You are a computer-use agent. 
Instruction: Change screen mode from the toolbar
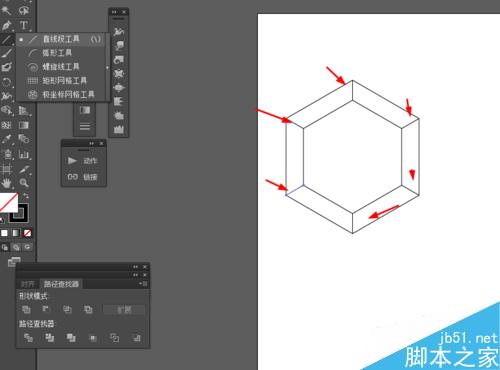(x=14, y=262)
